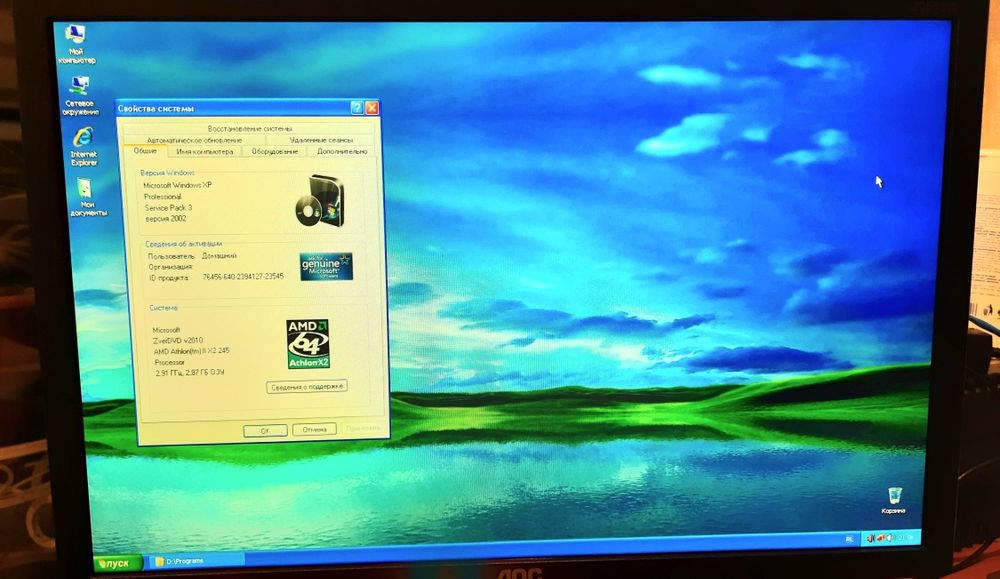Confirm the dialog with OK button
The image size is (1000, 579).
coord(265,430)
